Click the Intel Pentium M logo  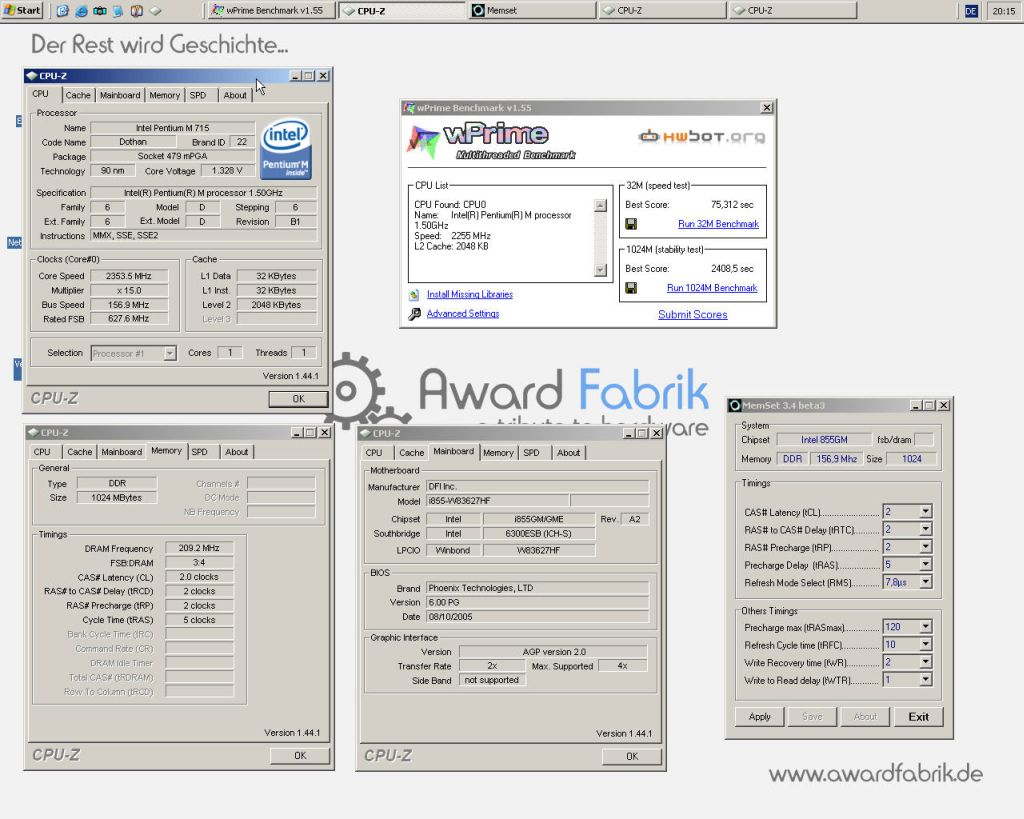pyautogui.click(x=285, y=149)
